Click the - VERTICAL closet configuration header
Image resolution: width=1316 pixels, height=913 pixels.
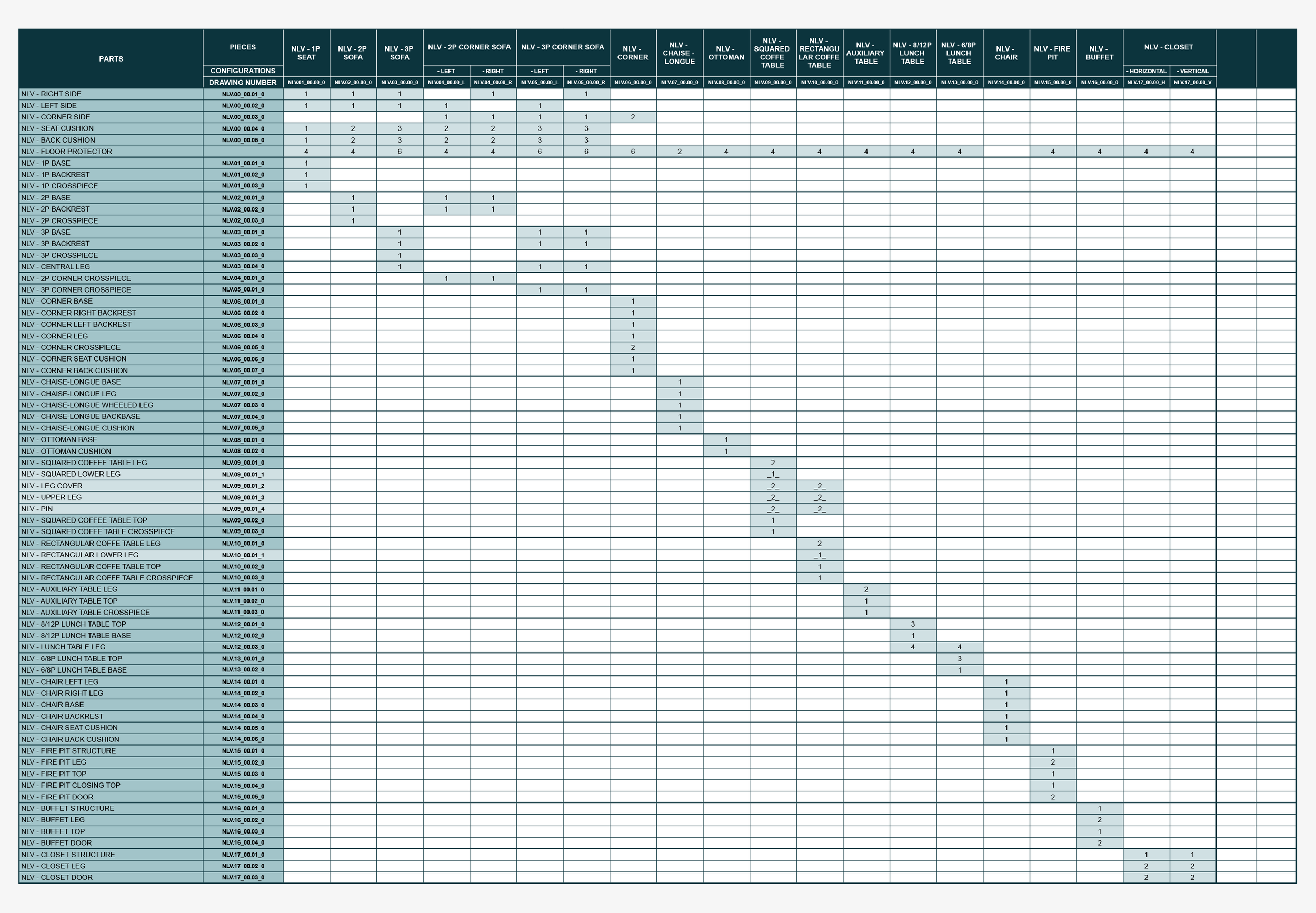tap(1192, 71)
